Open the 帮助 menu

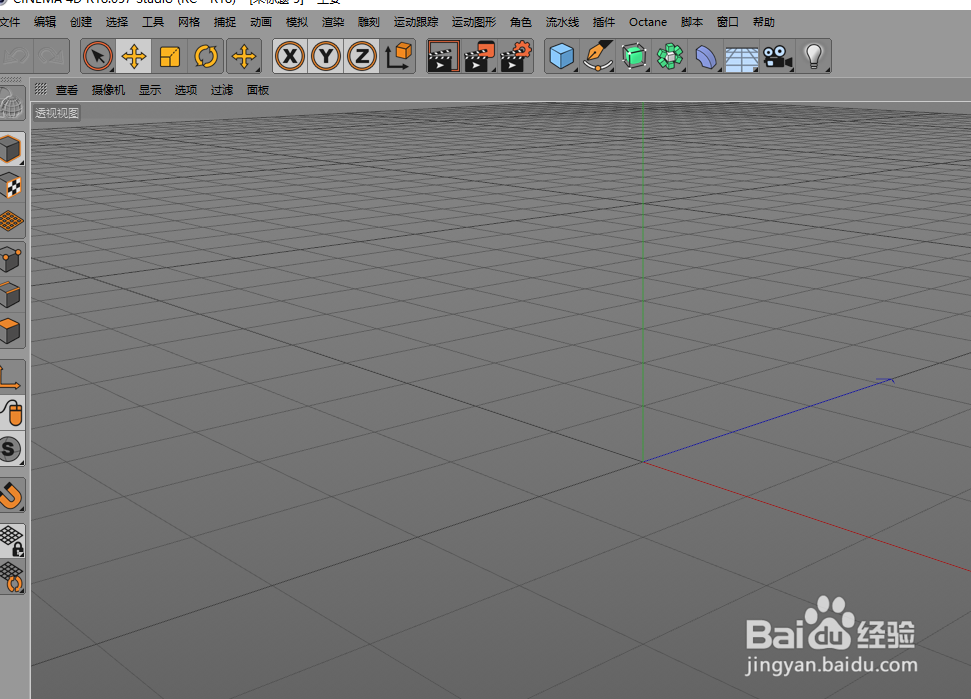point(764,22)
